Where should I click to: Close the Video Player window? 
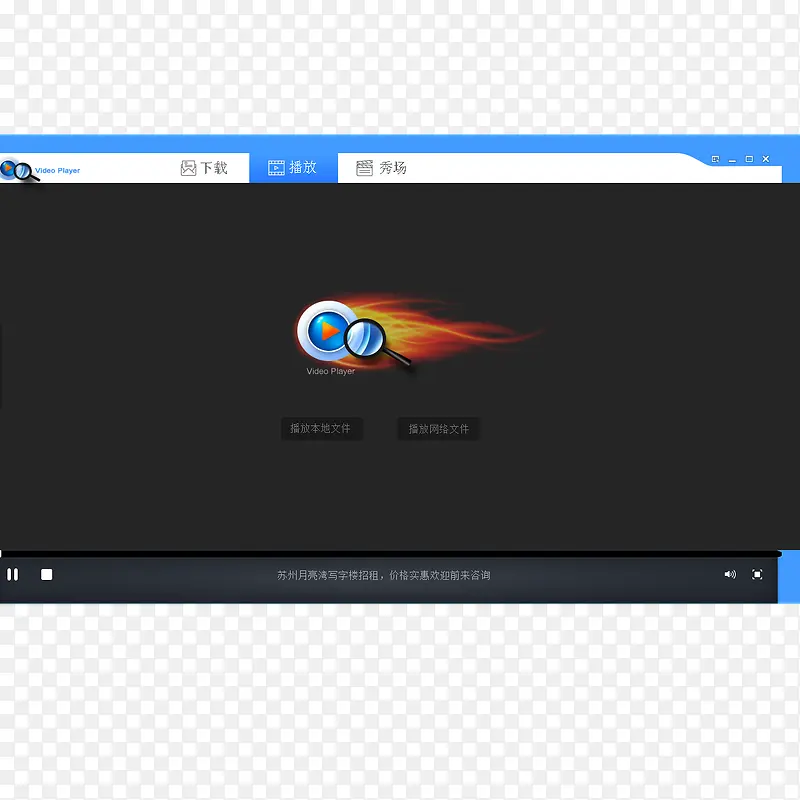766,159
